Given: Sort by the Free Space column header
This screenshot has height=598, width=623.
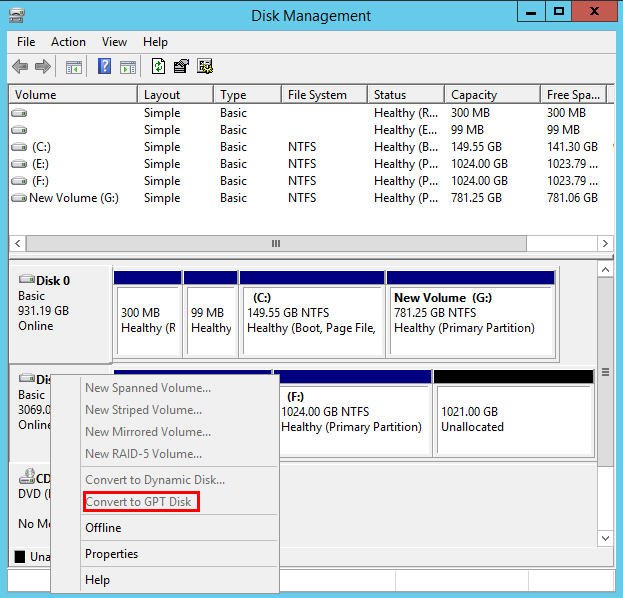Looking at the screenshot, I should (x=574, y=95).
